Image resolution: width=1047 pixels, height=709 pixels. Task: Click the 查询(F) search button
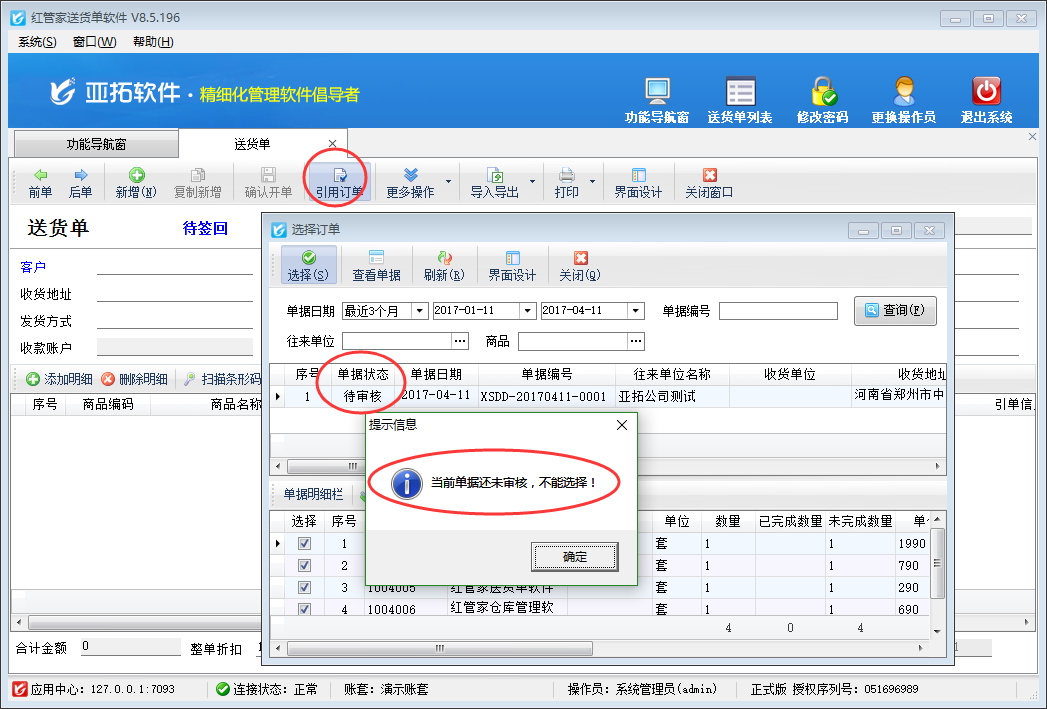click(895, 311)
